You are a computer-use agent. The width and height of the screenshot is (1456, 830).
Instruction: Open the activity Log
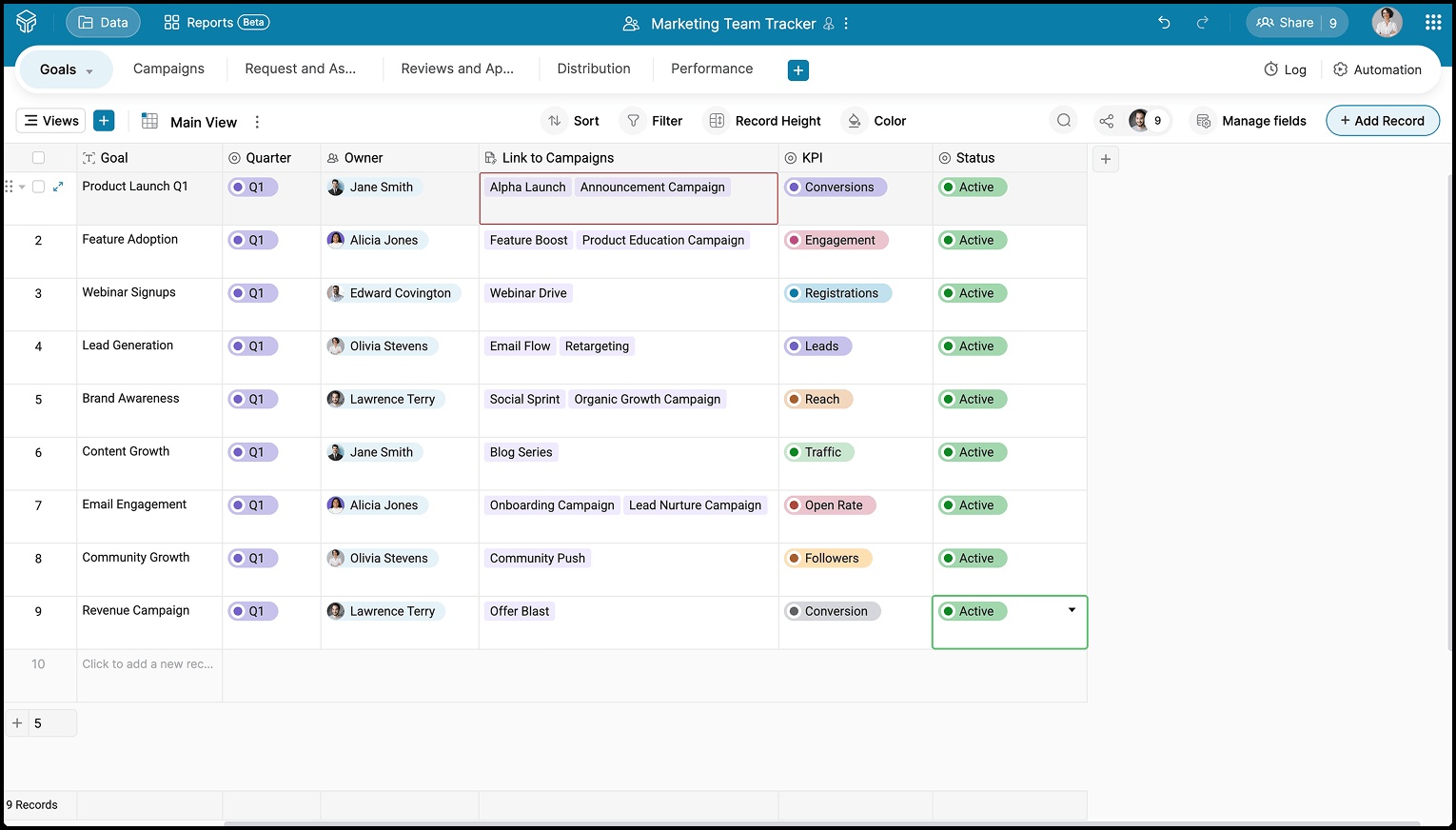1285,69
